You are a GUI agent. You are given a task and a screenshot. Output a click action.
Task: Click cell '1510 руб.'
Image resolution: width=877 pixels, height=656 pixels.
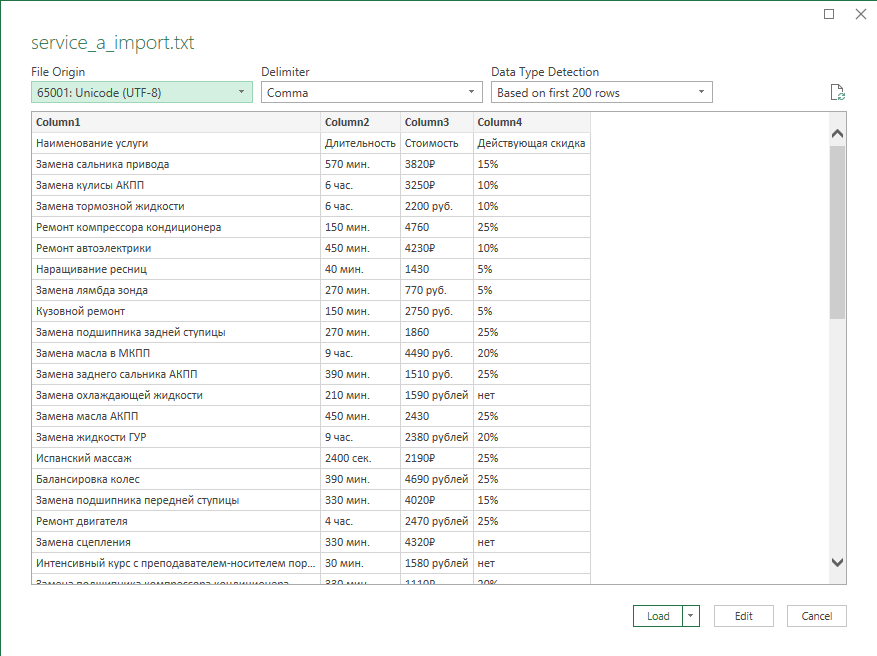(437, 374)
